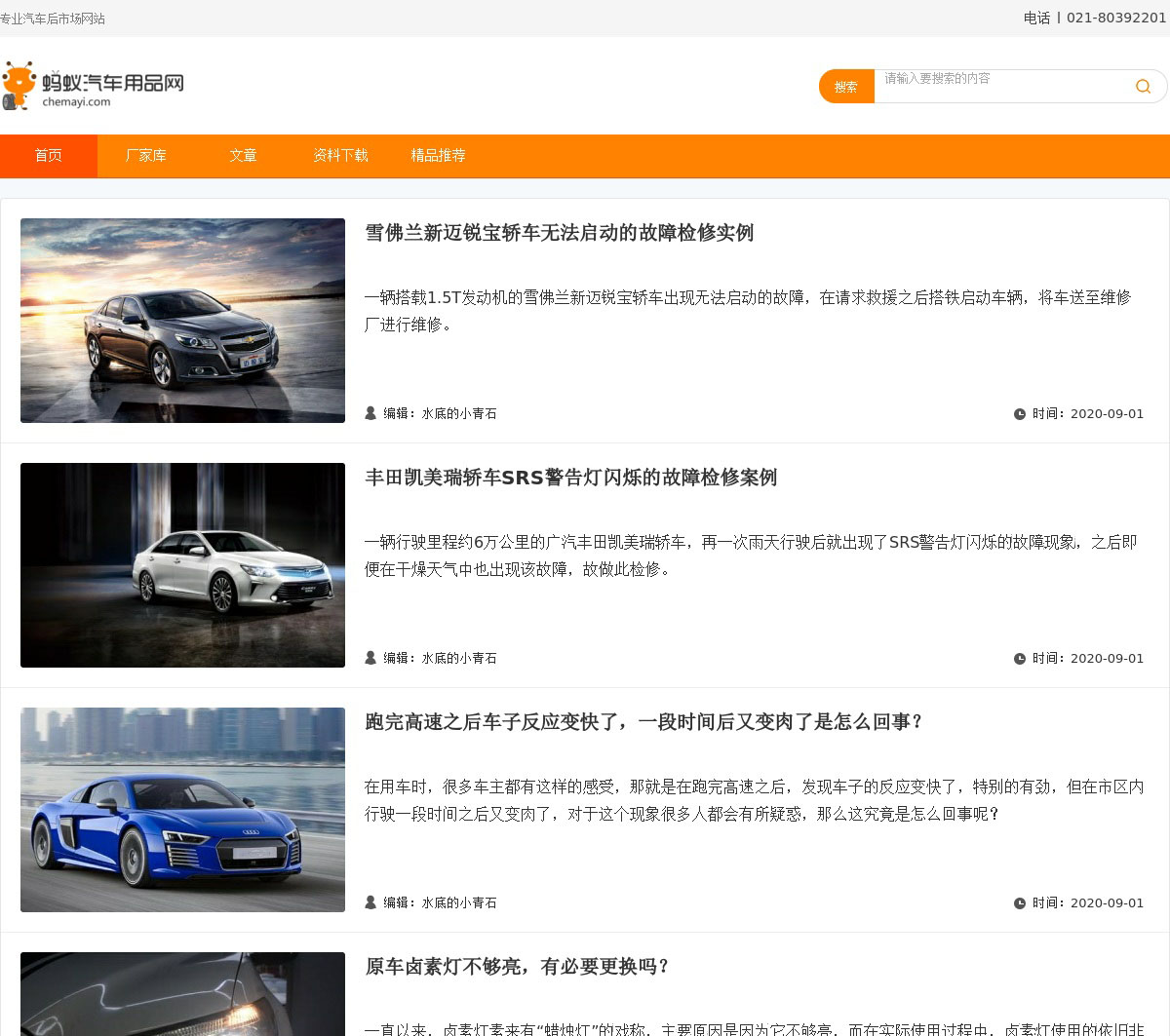Click the editor person icon on Audi article
This screenshot has height=1036, width=1170.
pyautogui.click(x=370, y=902)
